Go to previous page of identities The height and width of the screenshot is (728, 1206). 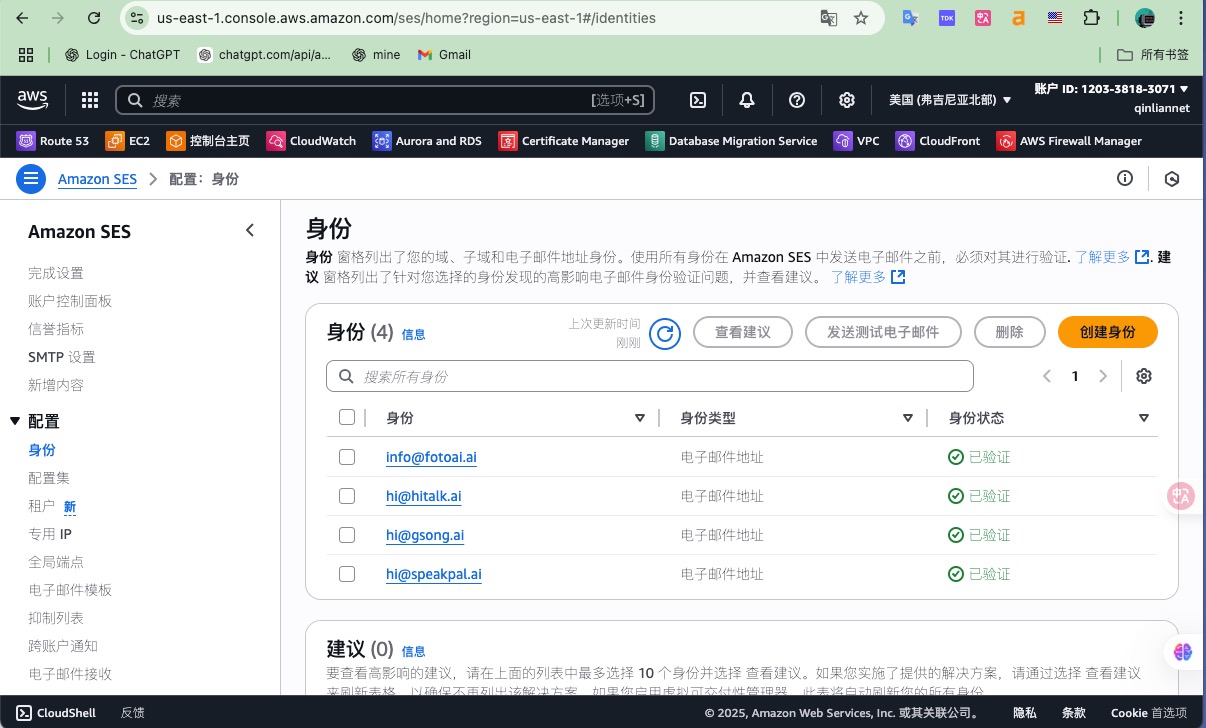point(1047,376)
